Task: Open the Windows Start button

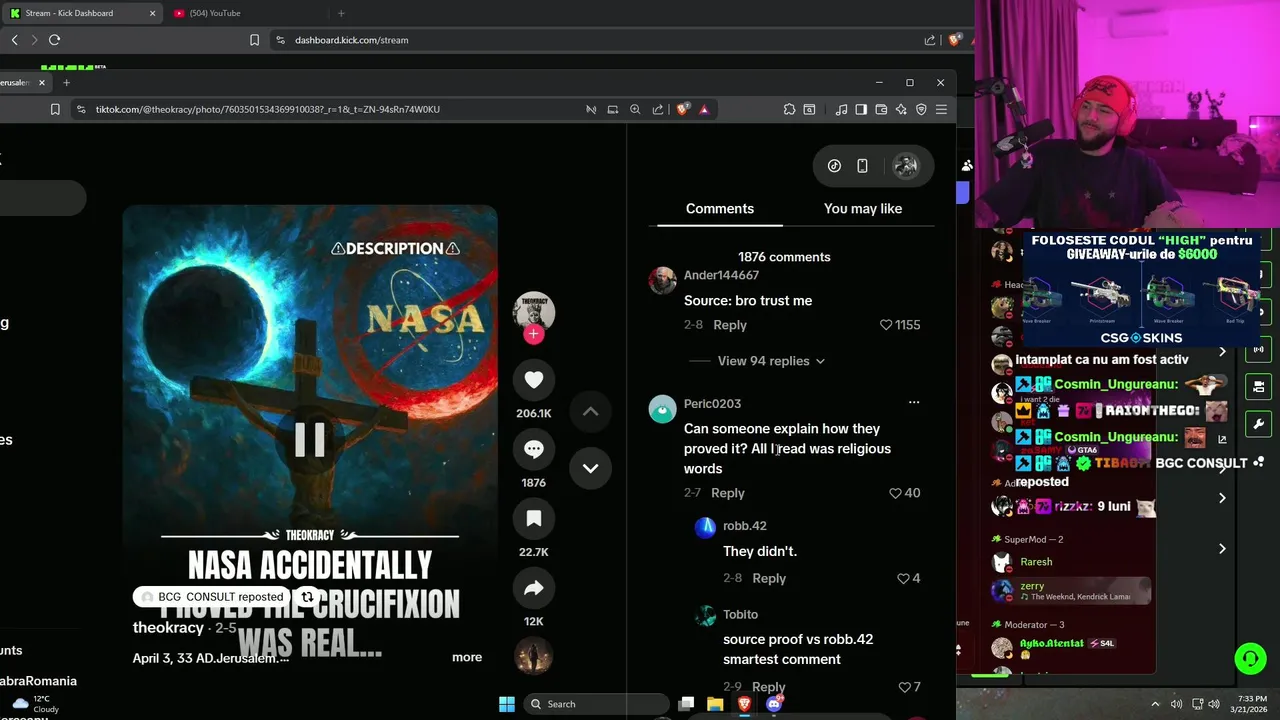Action: [507, 704]
